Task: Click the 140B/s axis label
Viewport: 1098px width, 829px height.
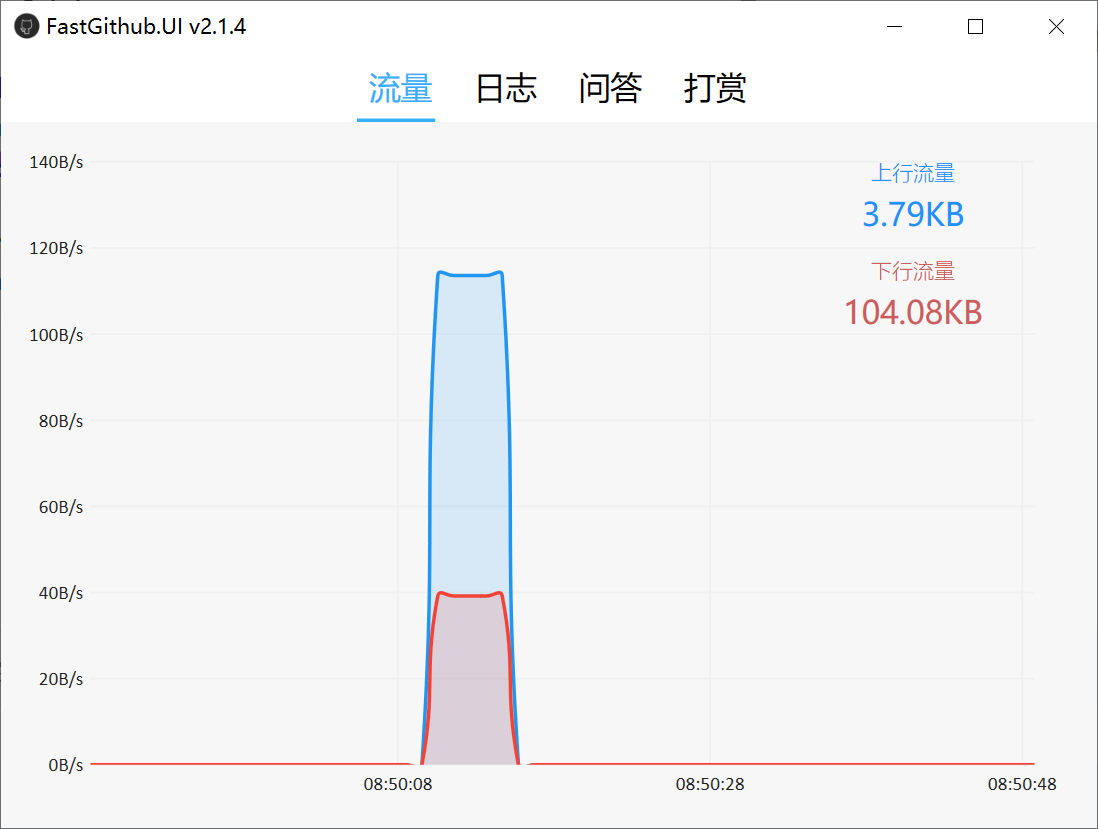Action: 56,162
